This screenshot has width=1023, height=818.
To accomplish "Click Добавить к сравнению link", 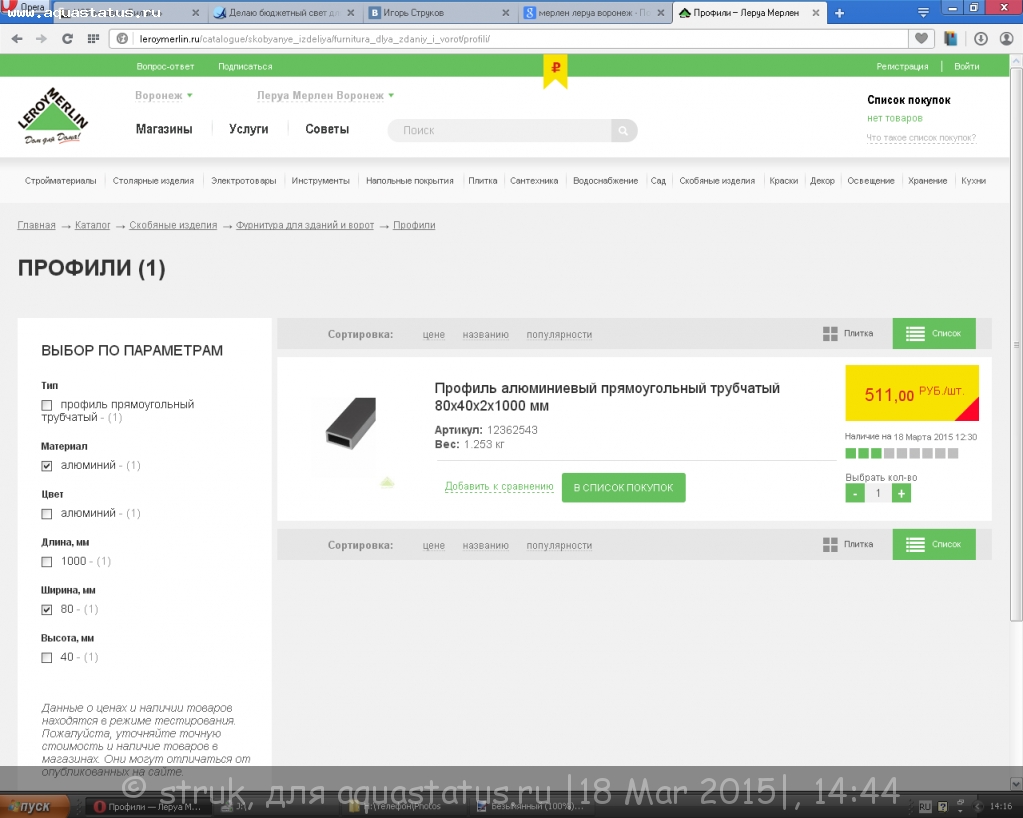I will click(x=499, y=487).
